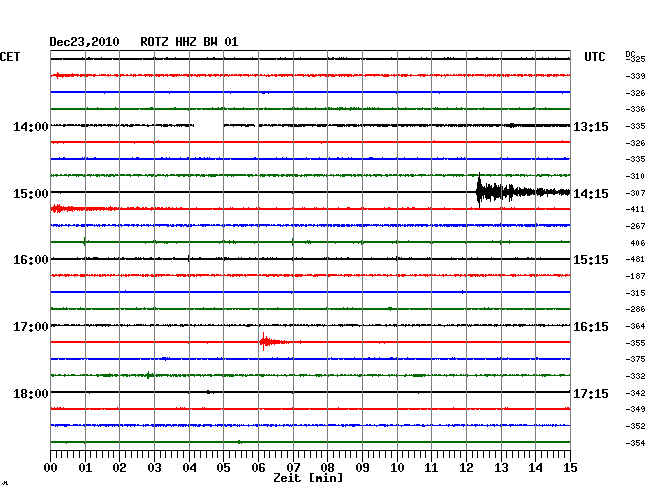This screenshot has height=494, width=650.
Task: Click minute tick label 09
Action: click(362, 468)
